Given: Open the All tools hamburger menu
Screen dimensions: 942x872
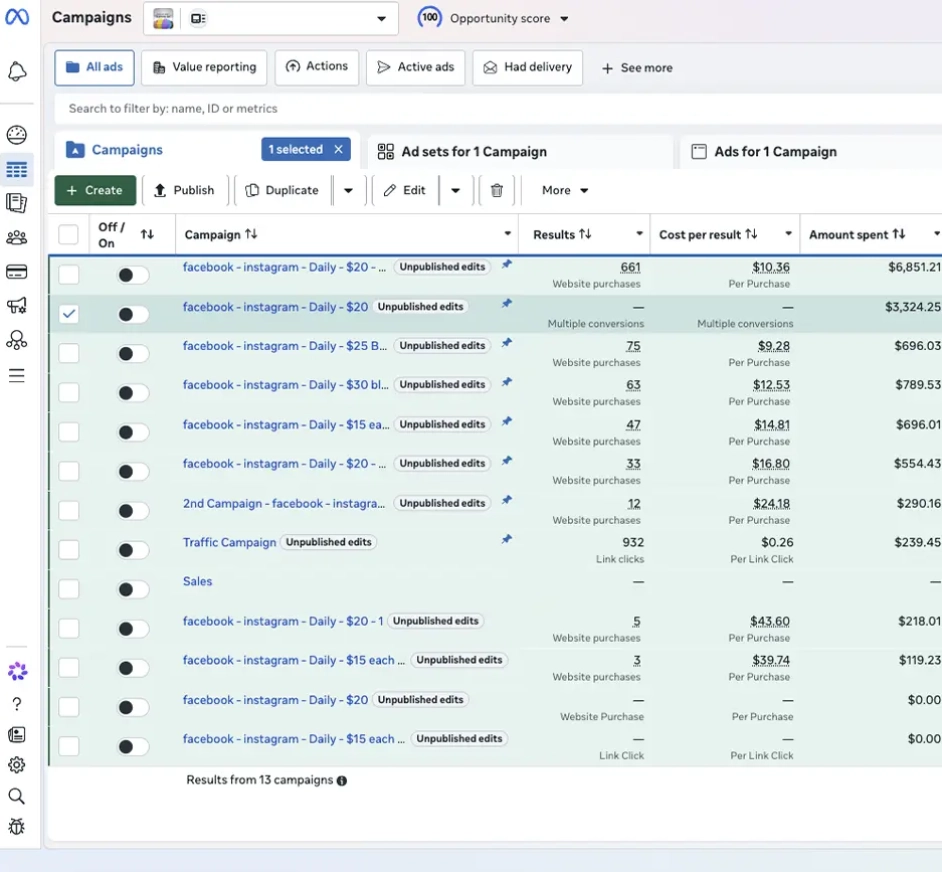Looking at the screenshot, I should tap(17, 376).
